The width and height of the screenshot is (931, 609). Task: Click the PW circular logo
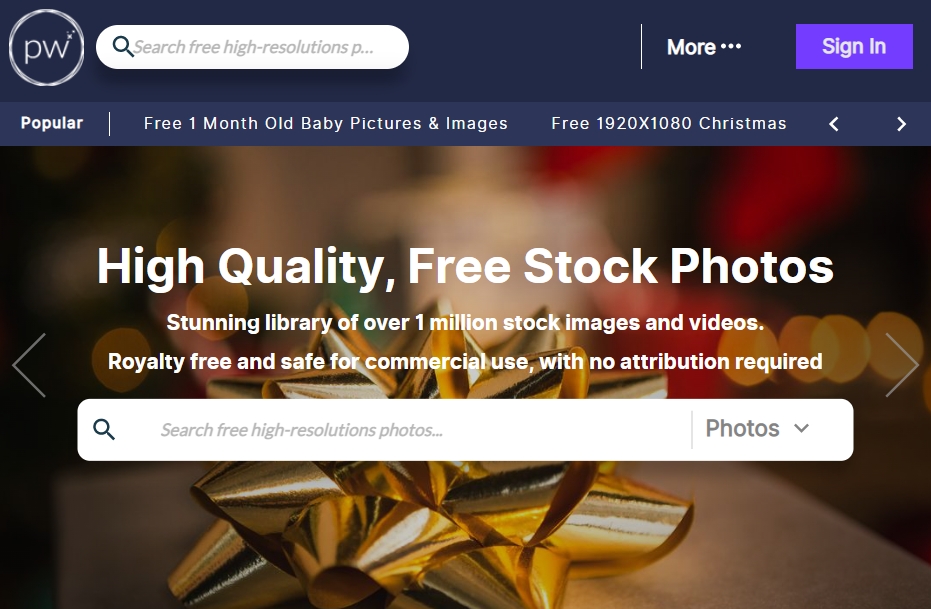pos(46,47)
